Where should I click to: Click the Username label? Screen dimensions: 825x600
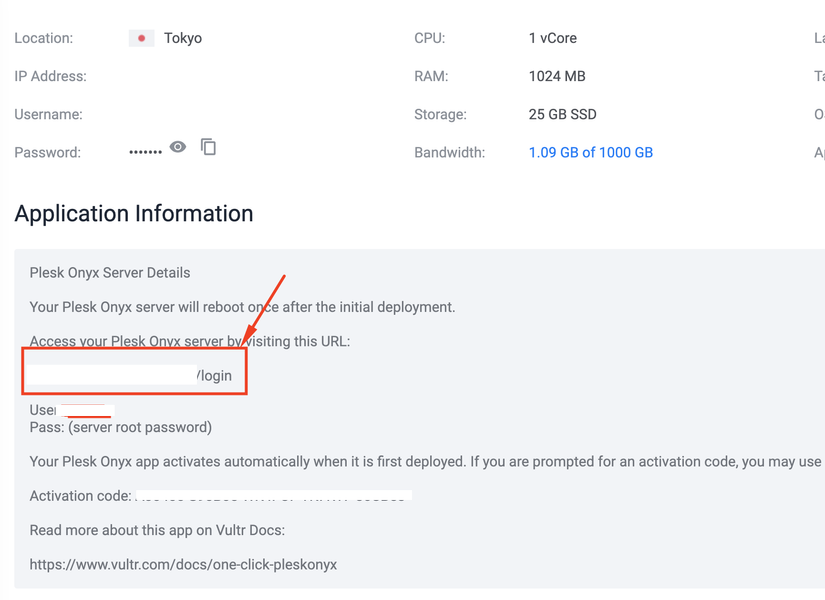pos(48,114)
